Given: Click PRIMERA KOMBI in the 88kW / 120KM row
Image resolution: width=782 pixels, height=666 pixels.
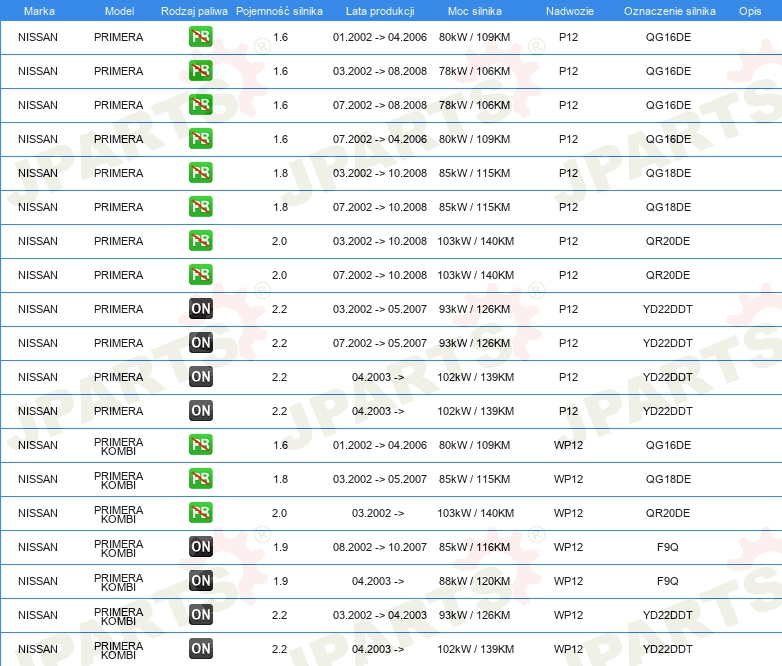Looking at the screenshot, I should click(x=118, y=583).
